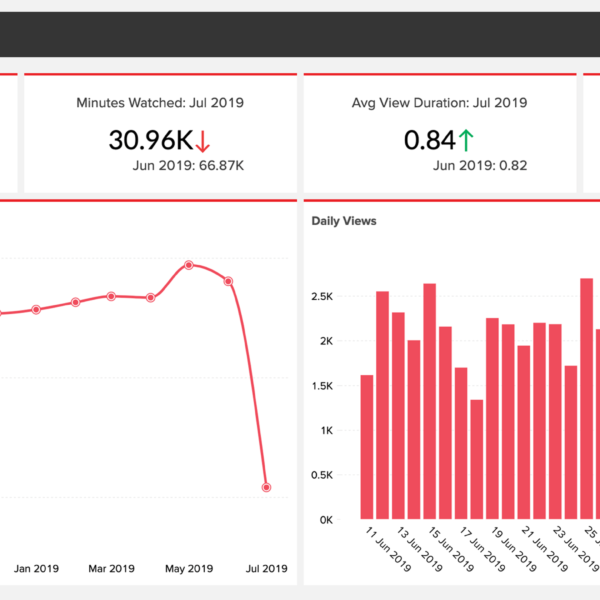Select the May 2019 peak data point

tap(189, 265)
